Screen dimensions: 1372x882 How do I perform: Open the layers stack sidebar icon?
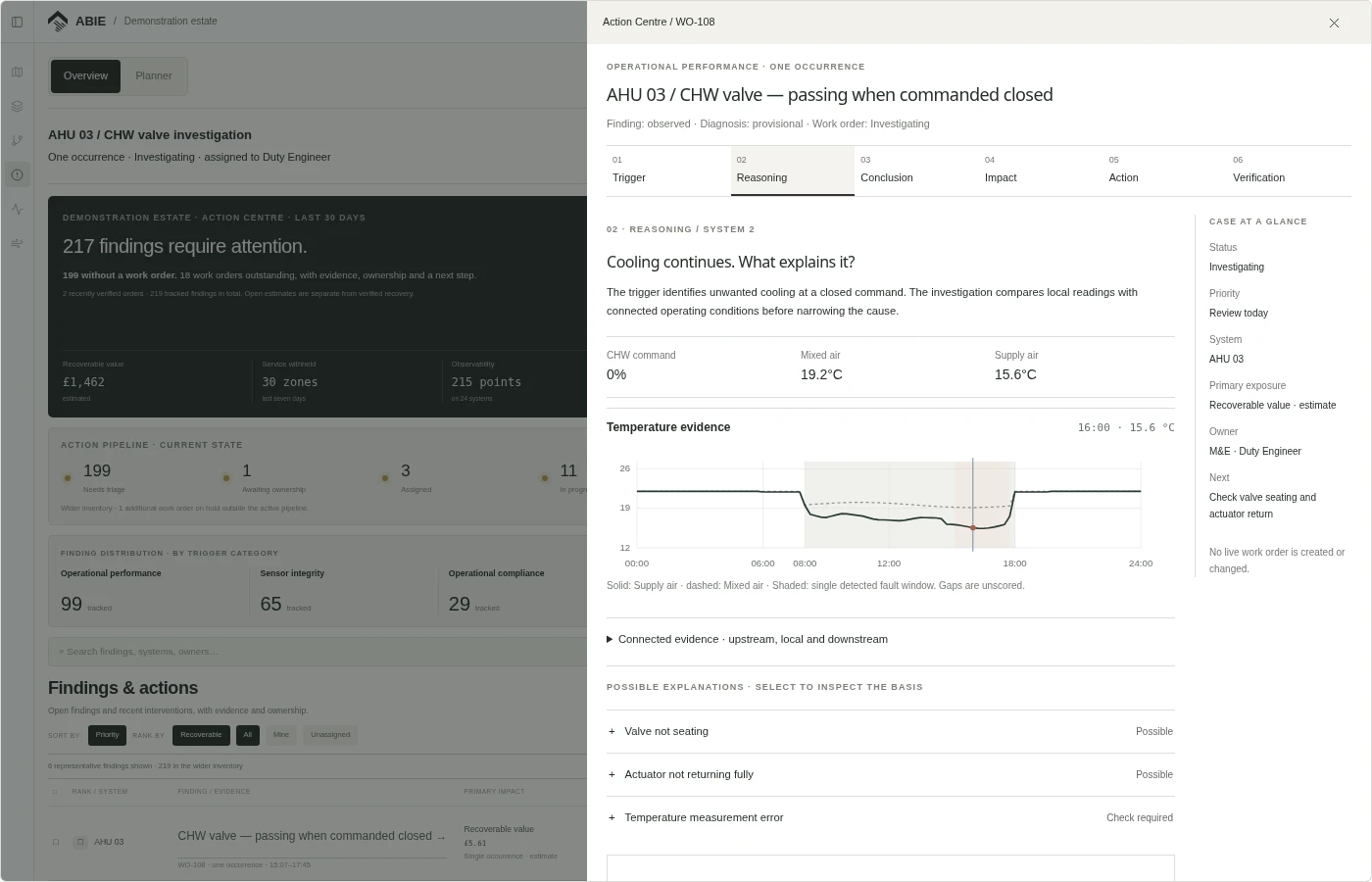click(17, 106)
